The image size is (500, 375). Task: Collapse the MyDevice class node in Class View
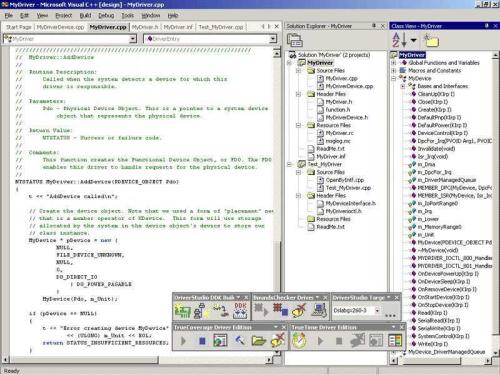pos(394,78)
